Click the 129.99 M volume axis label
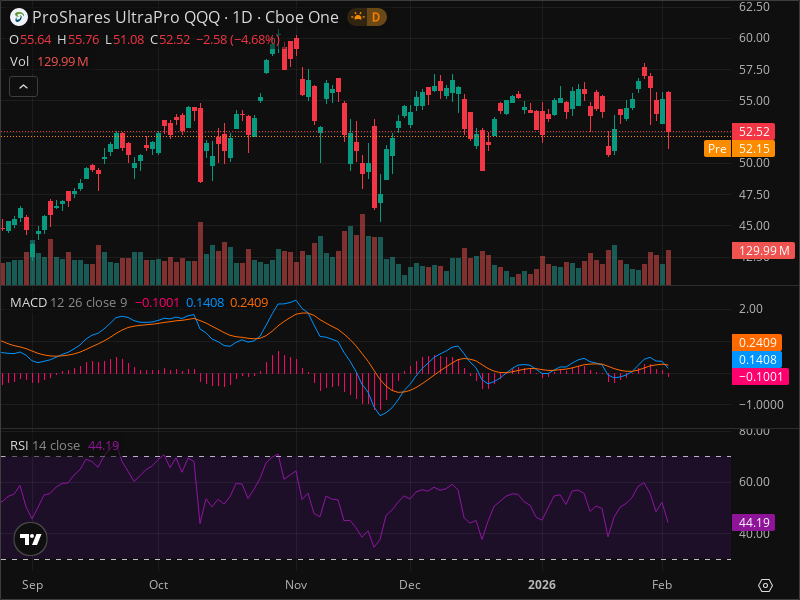800x600 pixels. click(763, 251)
